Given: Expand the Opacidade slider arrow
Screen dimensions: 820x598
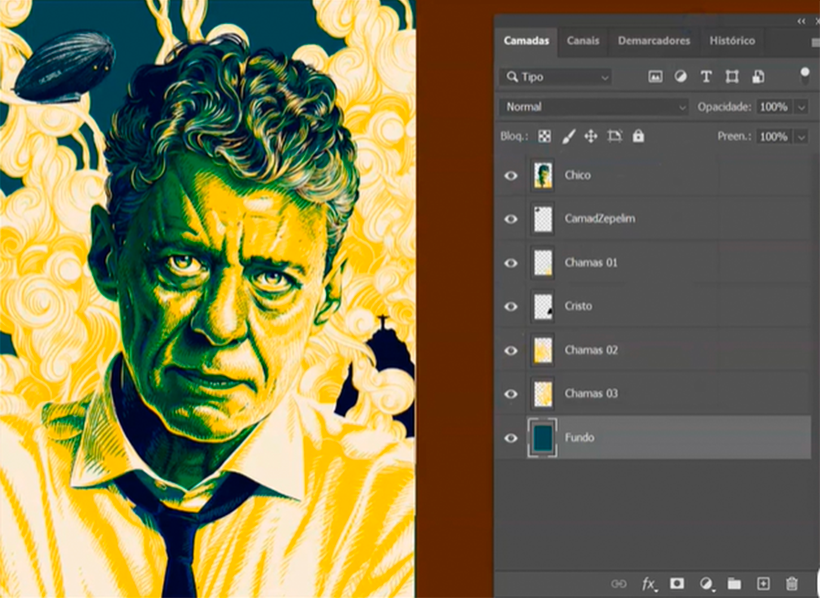Looking at the screenshot, I should tap(801, 107).
